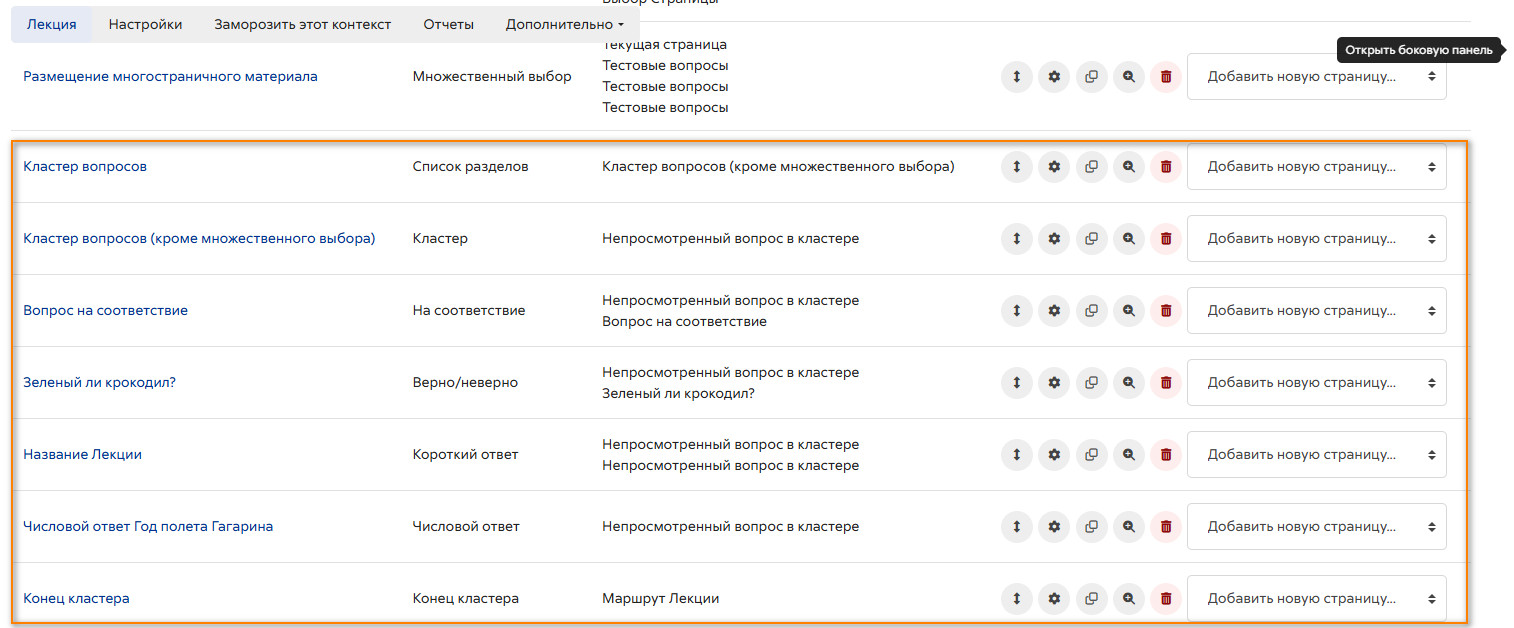This screenshot has width=1514, height=628.
Task: Open add-page dropdown in Конец кластера row
Action: [1316, 599]
